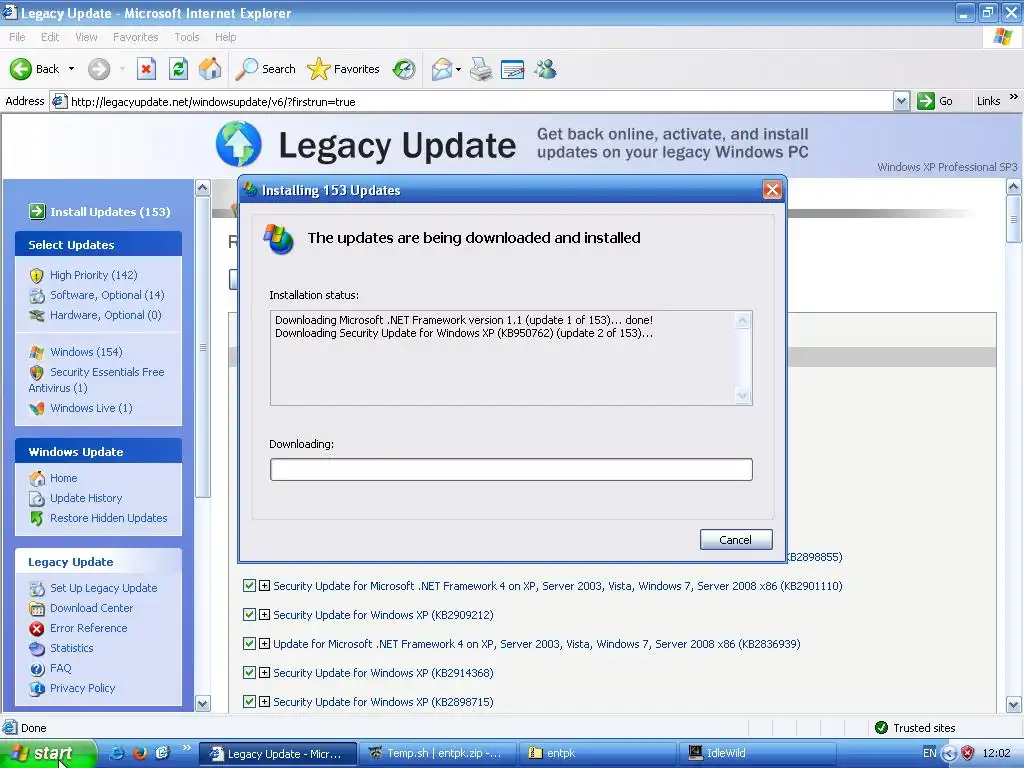This screenshot has height=768, width=1024.
Task: Go to the Home page icon
Action: [210, 69]
